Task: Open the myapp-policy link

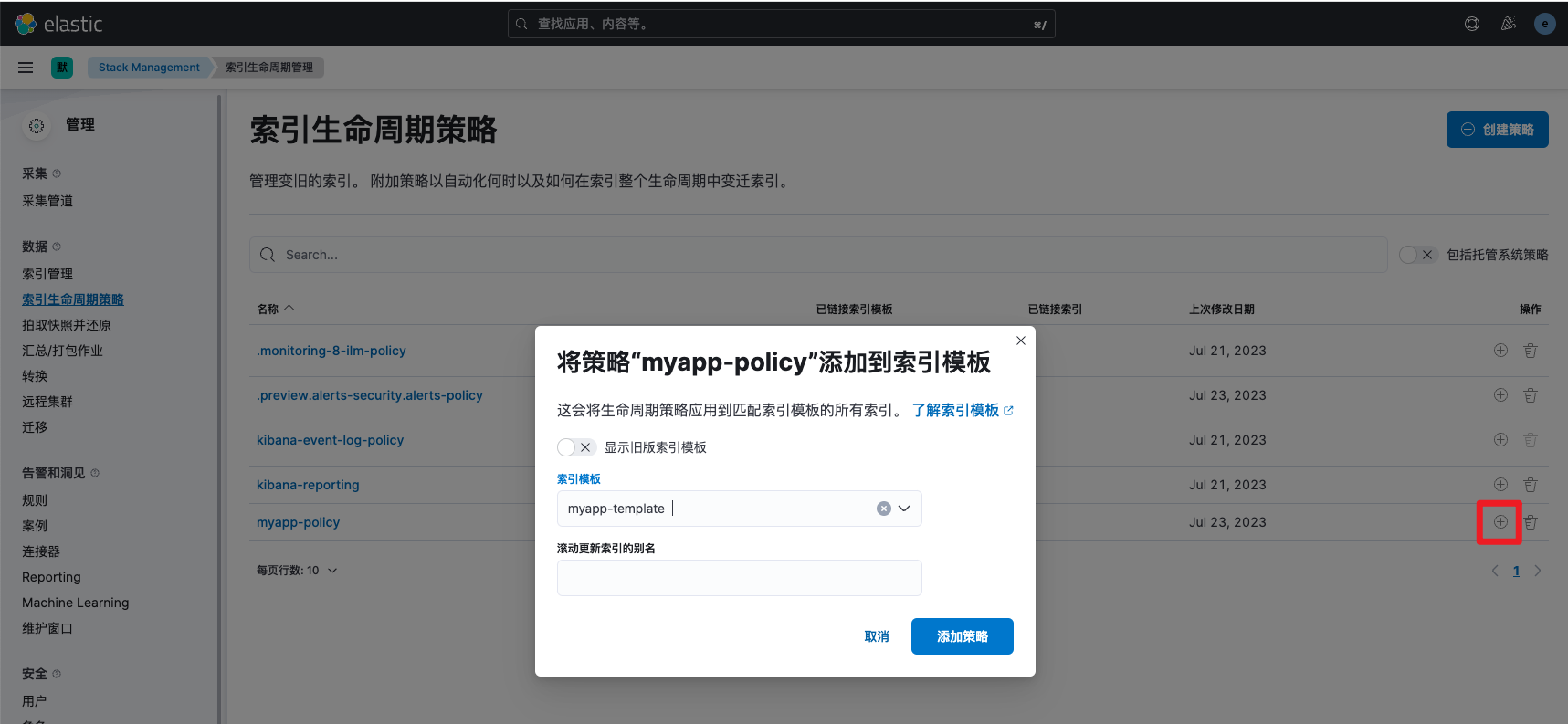Action: [x=298, y=522]
